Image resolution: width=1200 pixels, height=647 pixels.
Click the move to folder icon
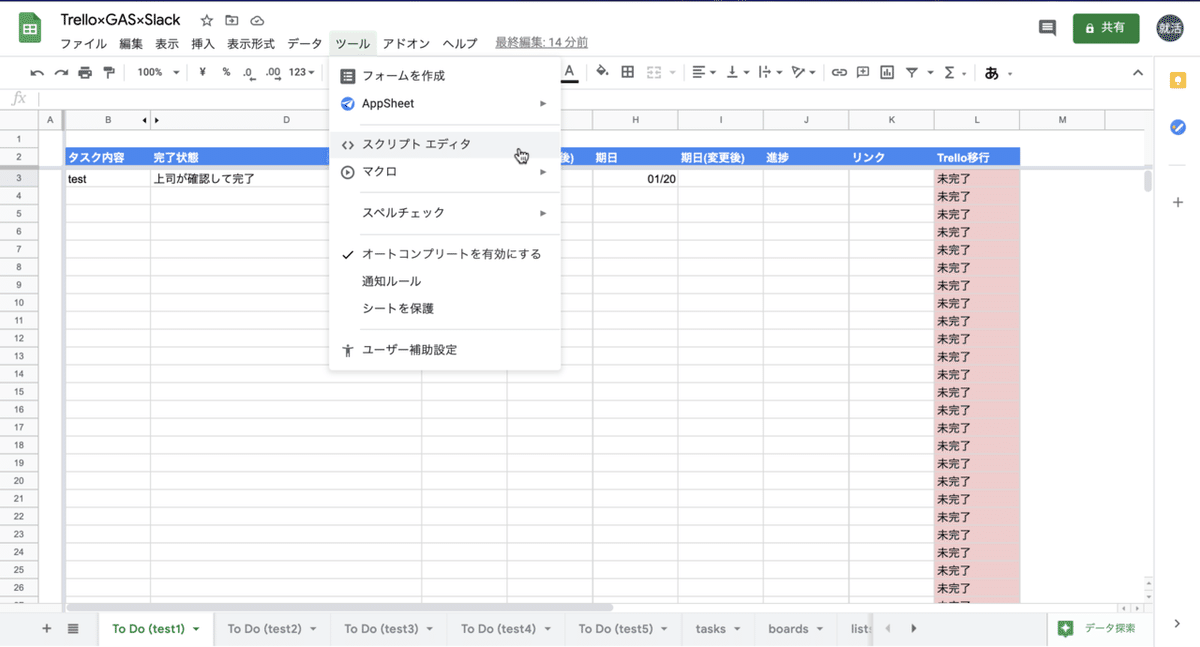tap(232, 21)
